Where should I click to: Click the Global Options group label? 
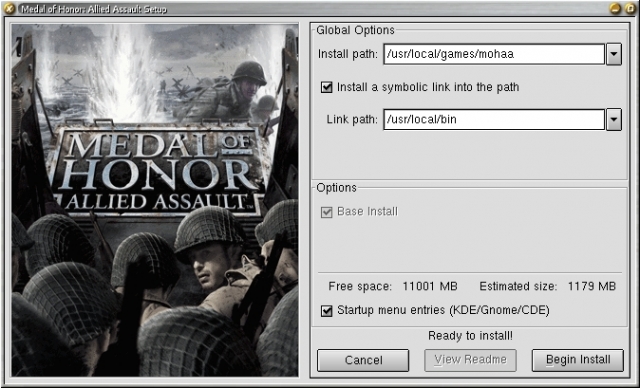tap(356, 30)
